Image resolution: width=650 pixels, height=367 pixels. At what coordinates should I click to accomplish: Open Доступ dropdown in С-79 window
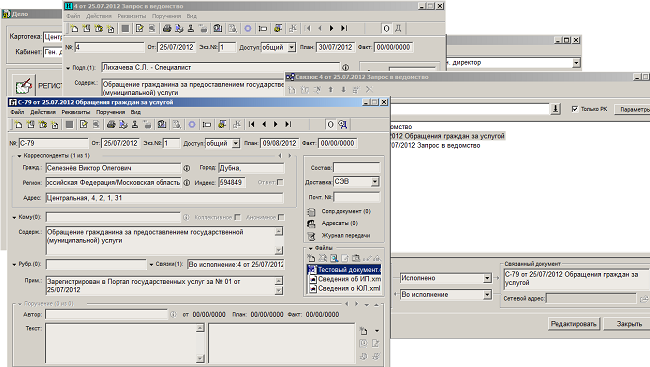click(x=235, y=143)
